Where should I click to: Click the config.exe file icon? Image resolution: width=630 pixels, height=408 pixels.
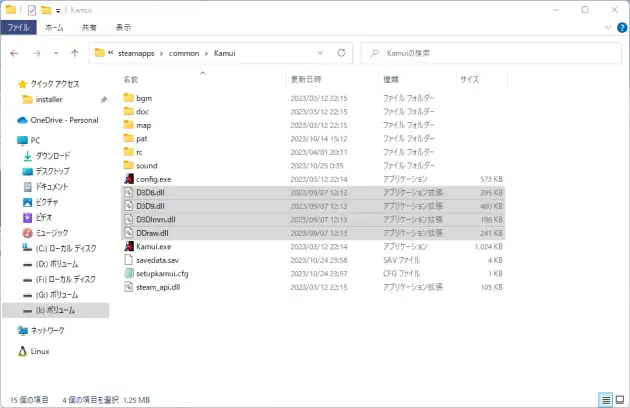(128, 179)
